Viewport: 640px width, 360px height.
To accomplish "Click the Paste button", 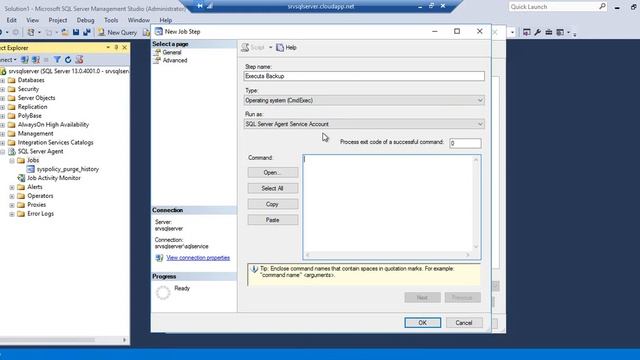I will coord(273,220).
